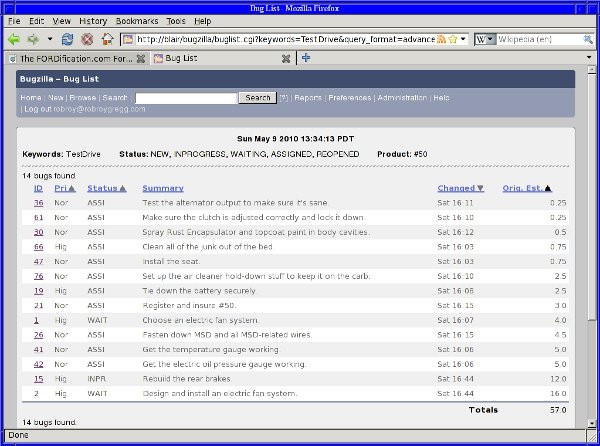This screenshot has height=446, width=600.
Task: Sort by the Summary column header
Action: click(x=163, y=188)
